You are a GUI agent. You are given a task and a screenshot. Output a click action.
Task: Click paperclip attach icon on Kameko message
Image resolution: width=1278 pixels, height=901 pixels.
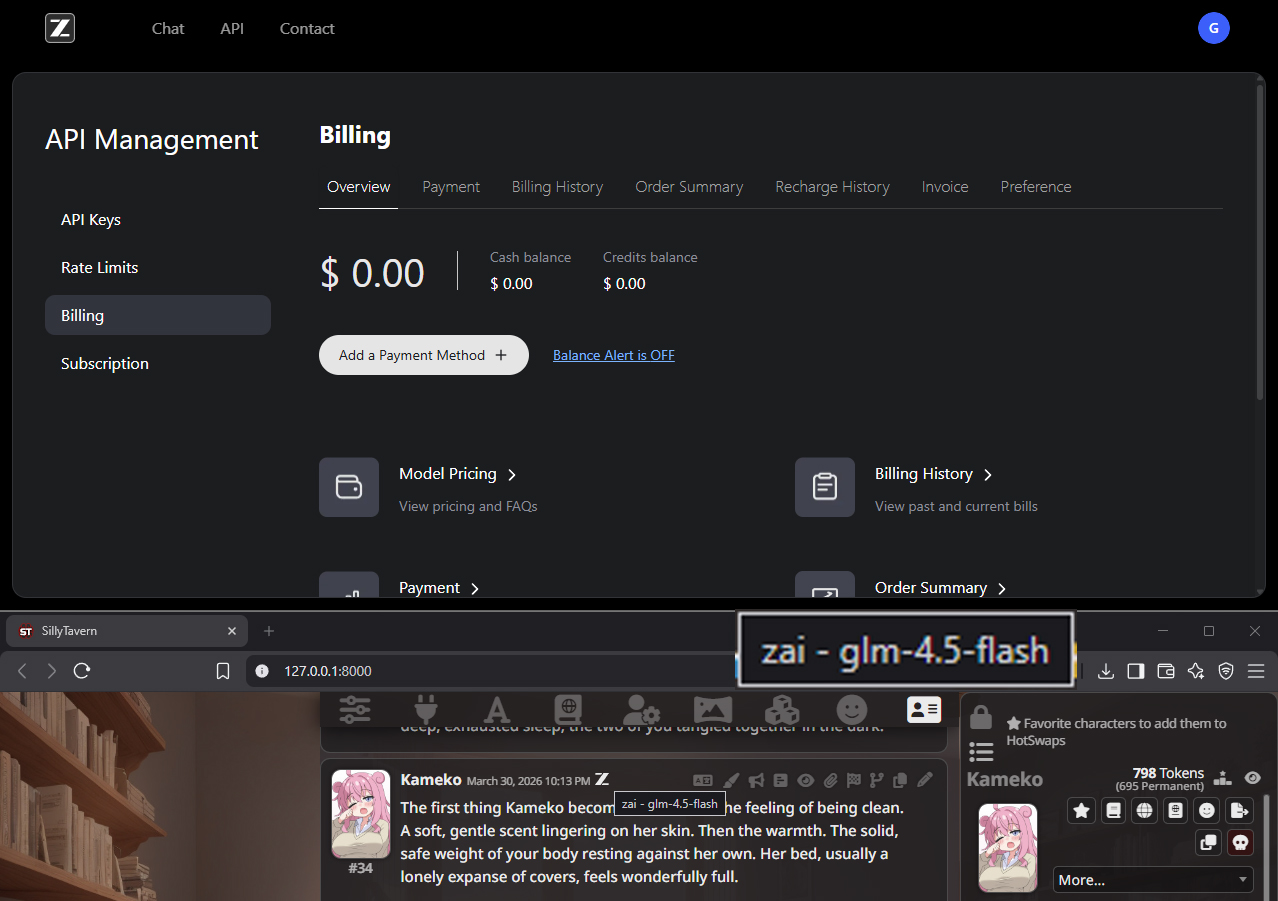click(830, 780)
